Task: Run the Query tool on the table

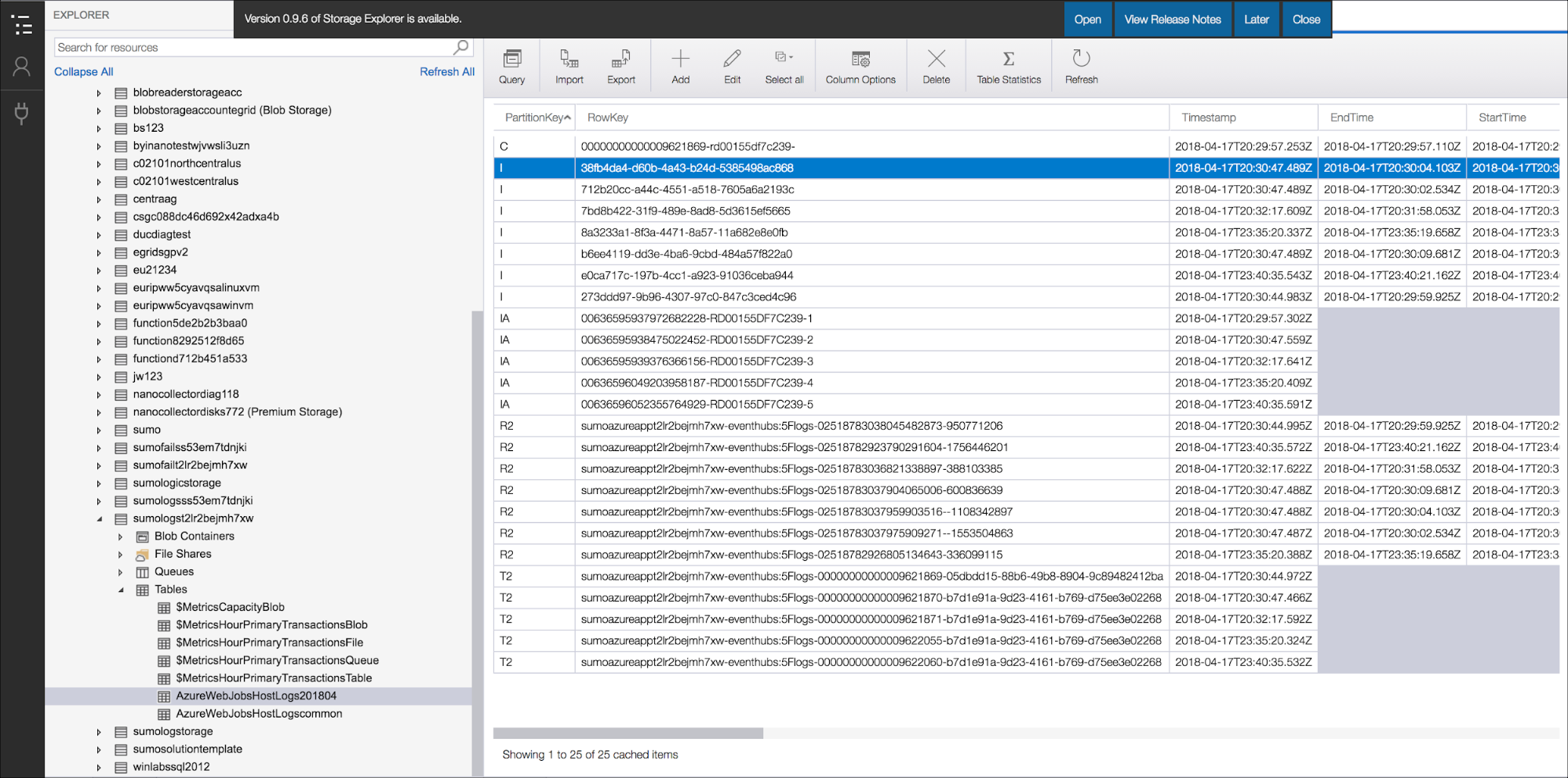Action: 512,65
